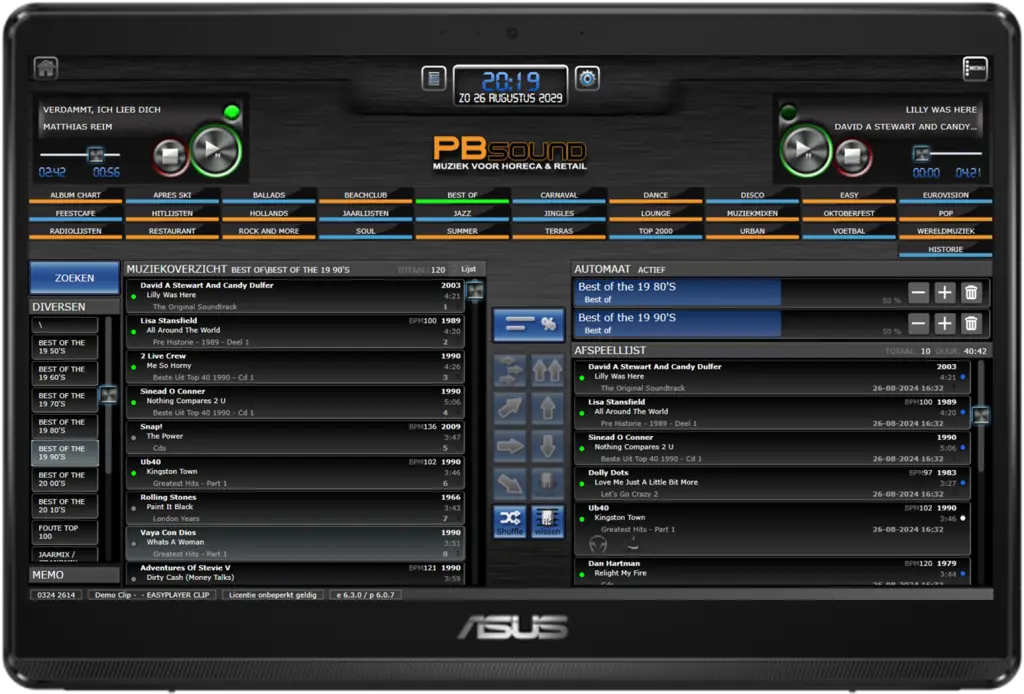Toggle the Lijst view button in Muziekoverzicht

tap(467, 269)
